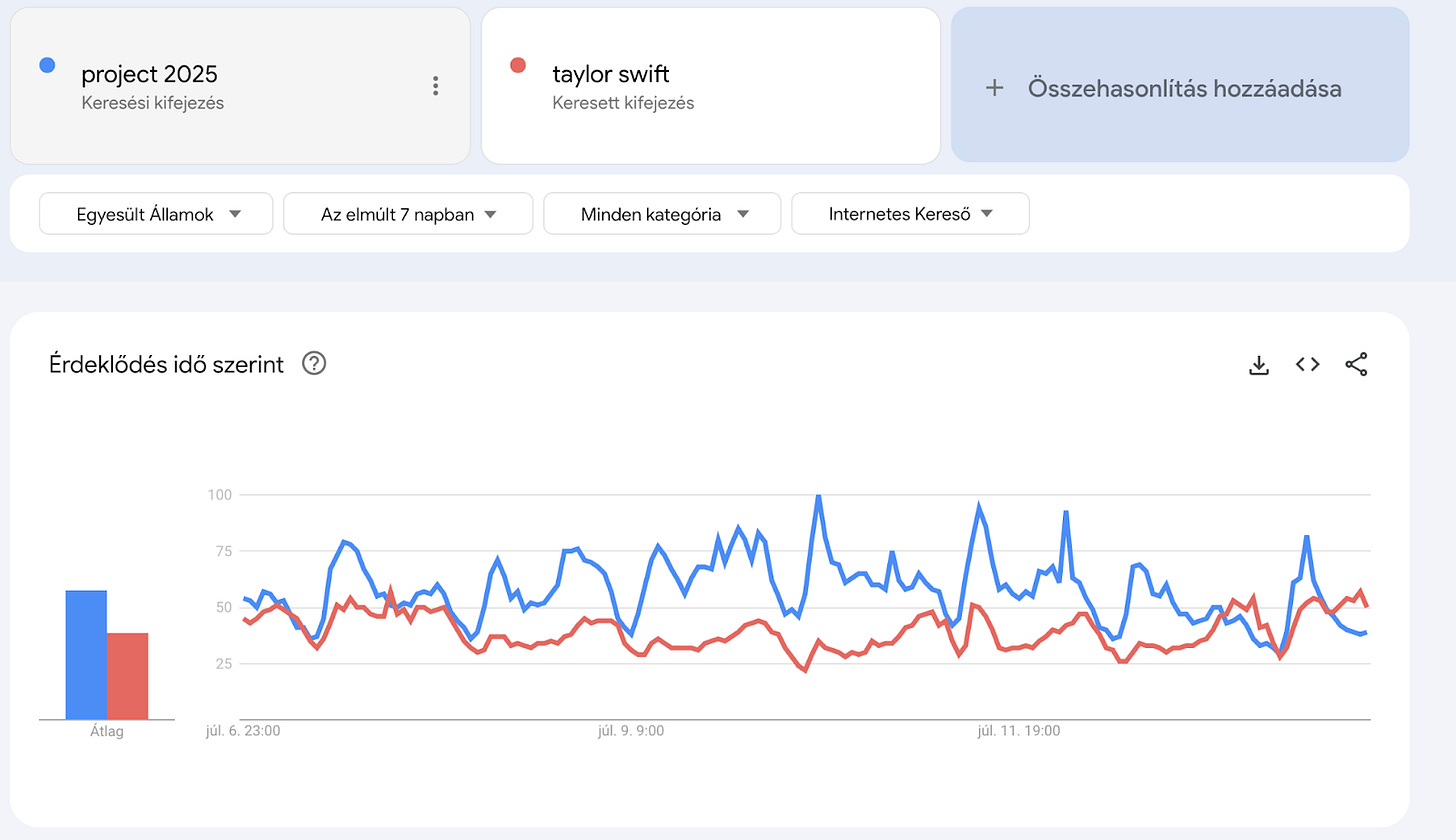Click the júl. 9. 9:00 axis label

point(630,731)
